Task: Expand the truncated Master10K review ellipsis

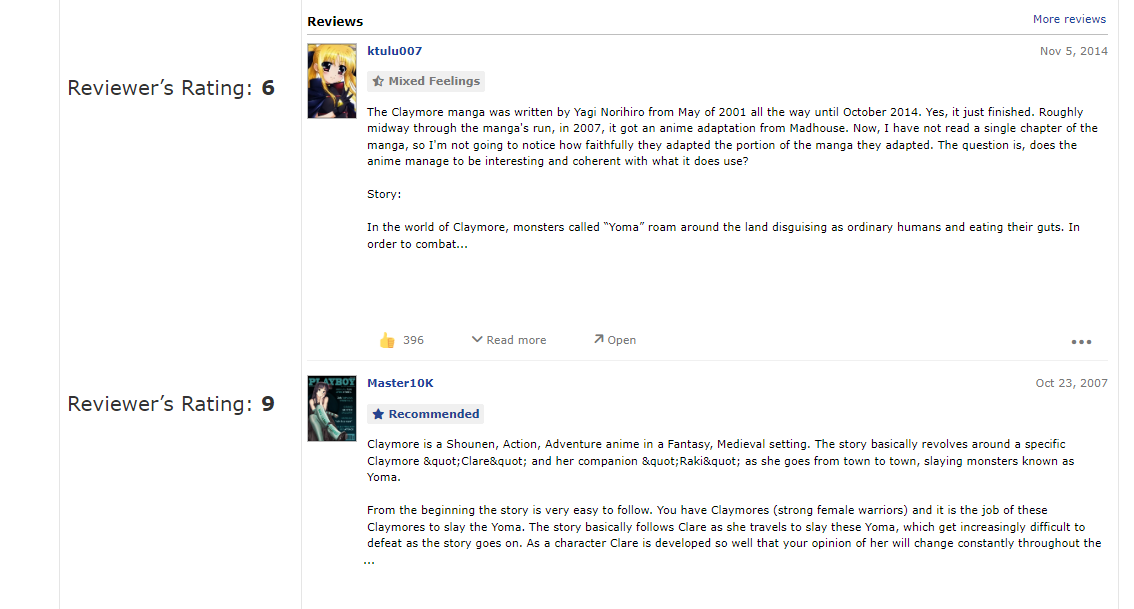Action: 370,562
